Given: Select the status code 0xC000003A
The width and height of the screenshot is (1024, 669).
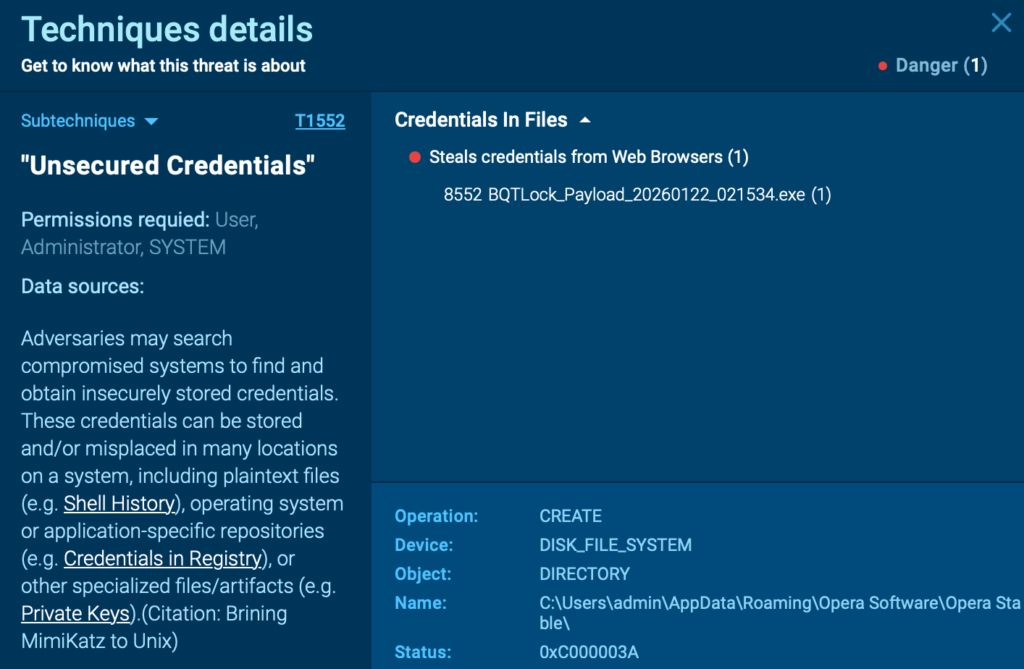Looking at the screenshot, I should point(587,652).
